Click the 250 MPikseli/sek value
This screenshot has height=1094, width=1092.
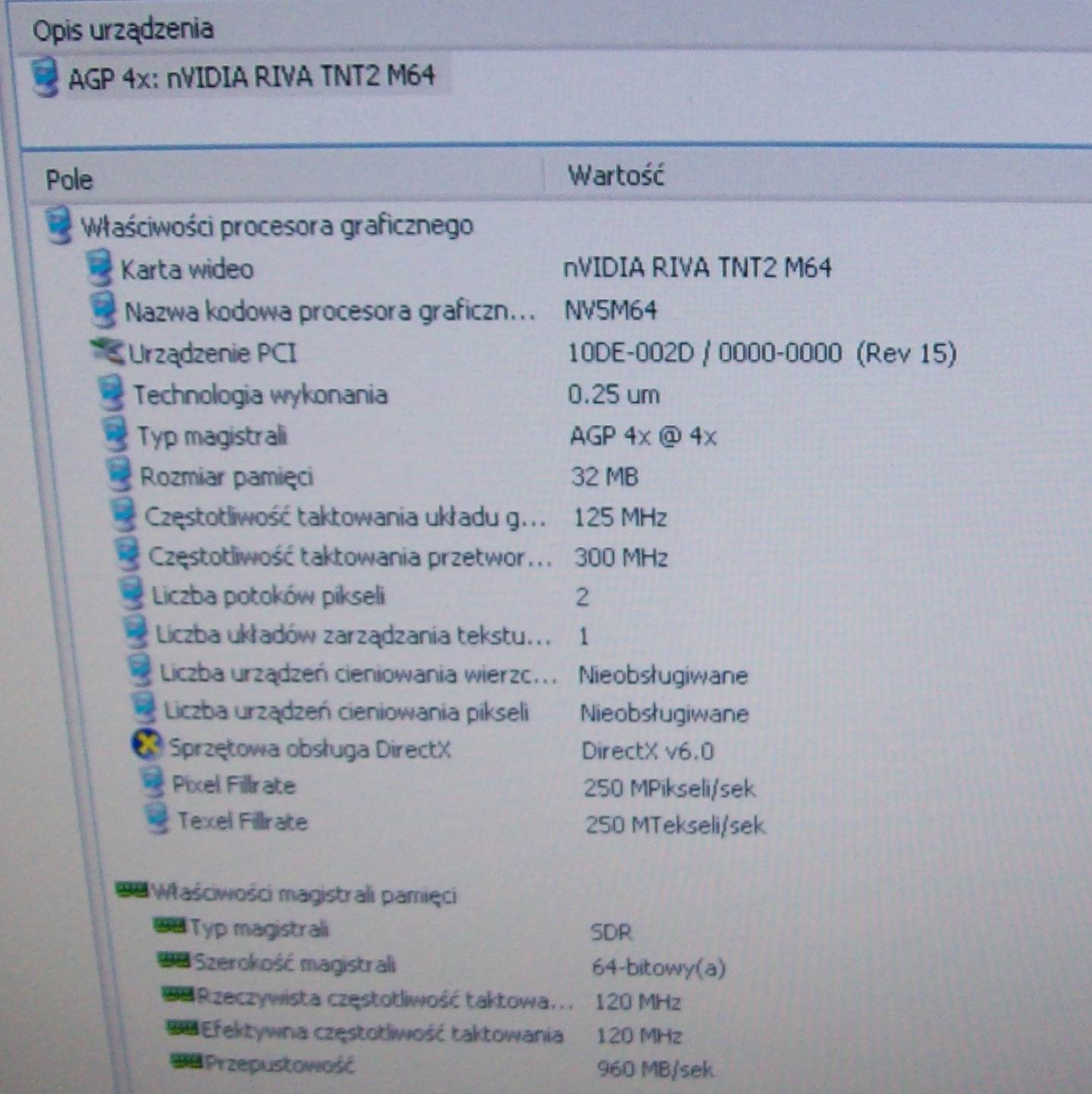[670, 788]
